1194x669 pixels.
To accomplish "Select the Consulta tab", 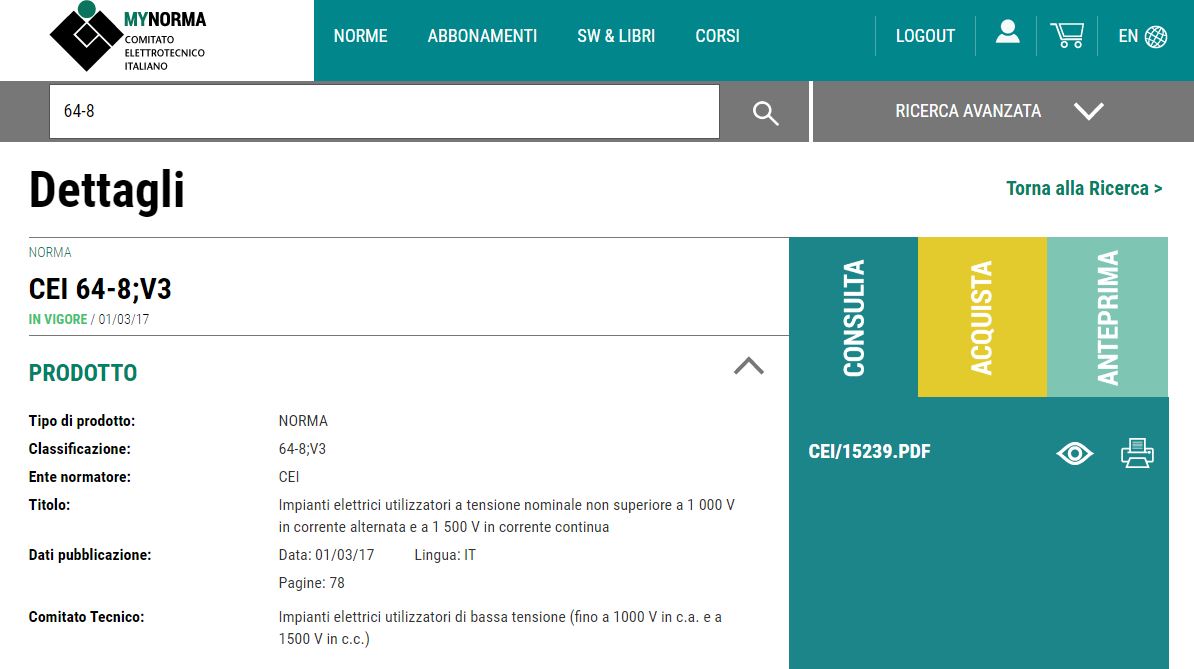I will [x=853, y=318].
